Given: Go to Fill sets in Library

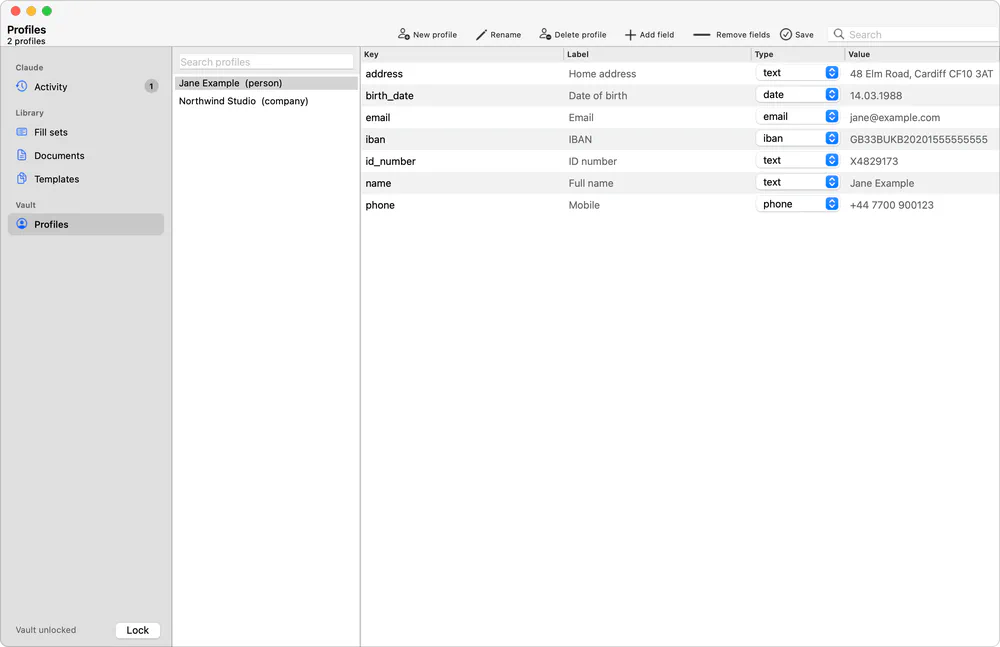Looking at the screenshot, I should [x=86, y=132].
